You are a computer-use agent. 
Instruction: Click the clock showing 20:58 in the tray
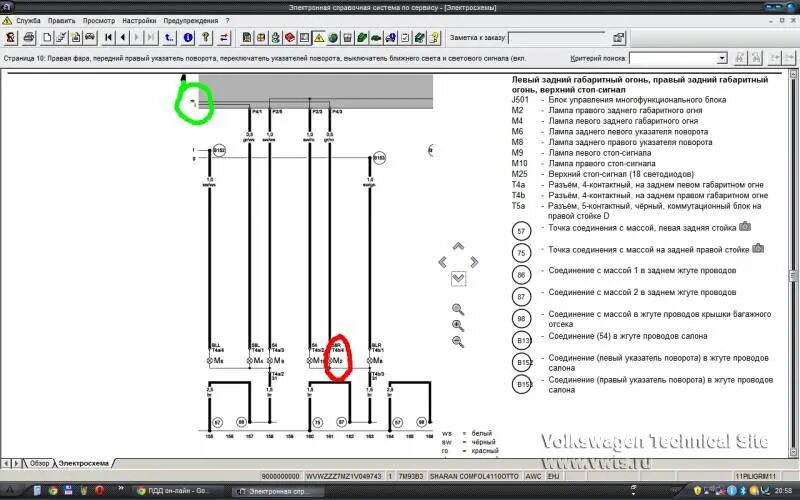point(784,491)
